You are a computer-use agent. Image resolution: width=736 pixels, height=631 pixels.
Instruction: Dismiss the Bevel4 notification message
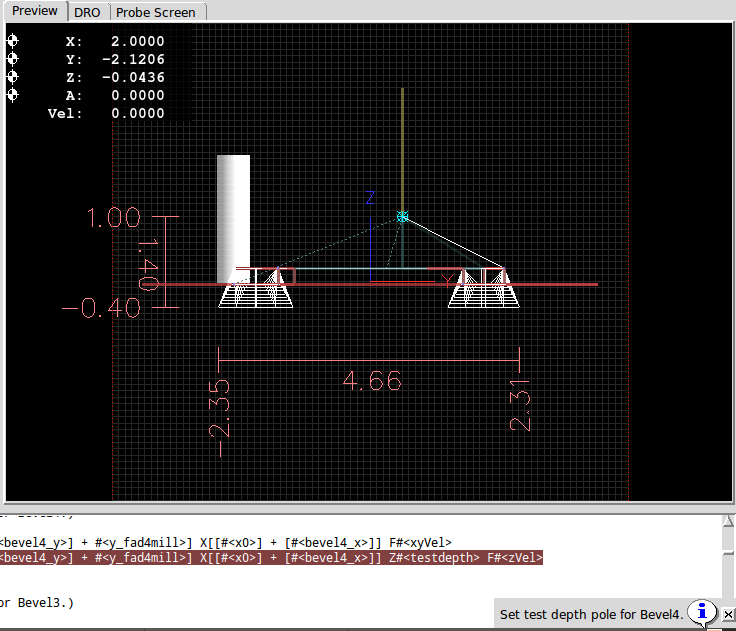[728, 614]
